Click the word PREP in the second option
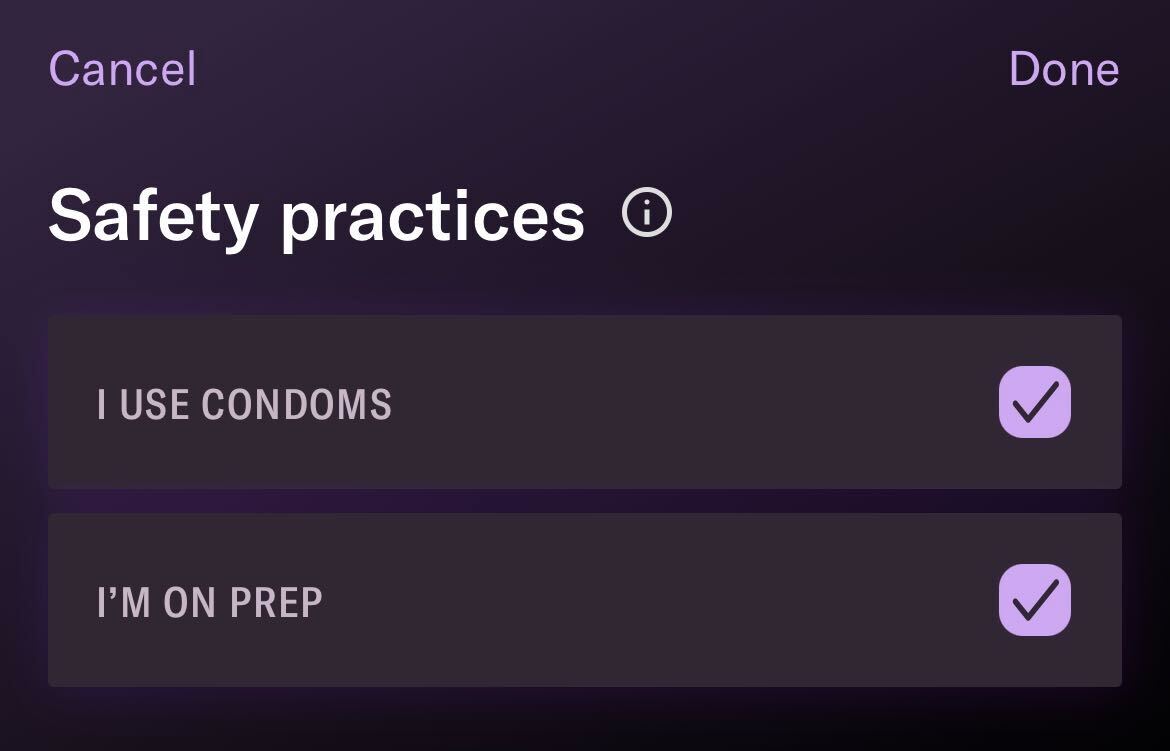This screenshot has height=751, width=1170. click(276, 602)
